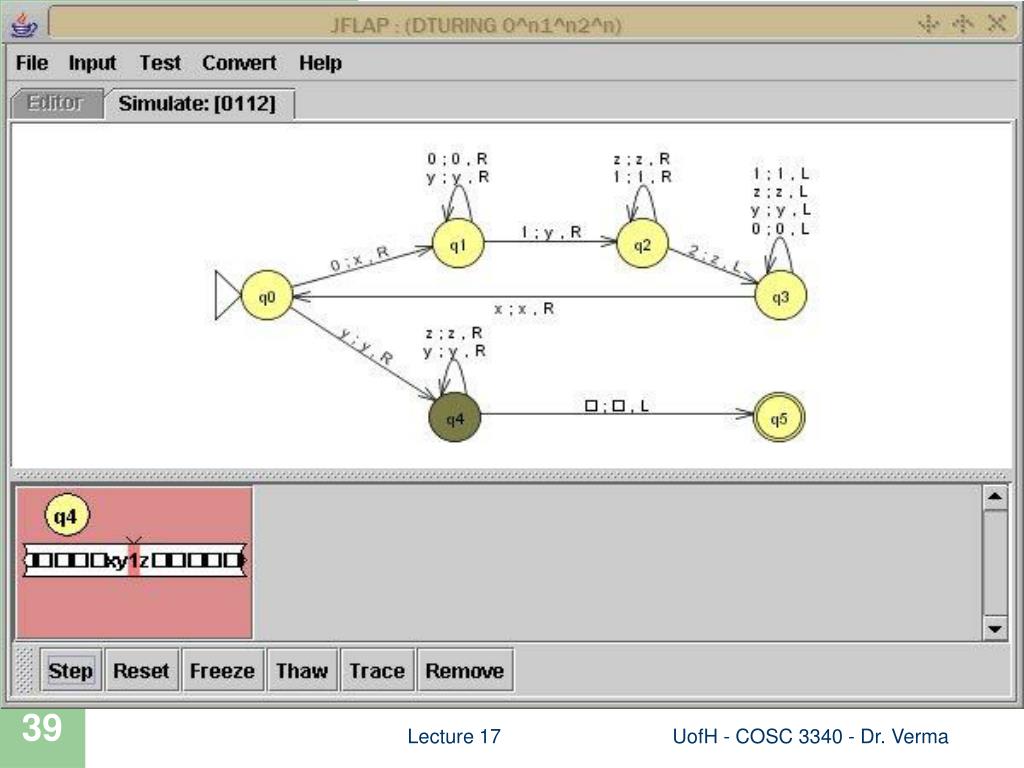Screen dimensions: 1024x768
Task: Select state q3 in the diagram
Action: pyautogui.click(x=780, y=297)
